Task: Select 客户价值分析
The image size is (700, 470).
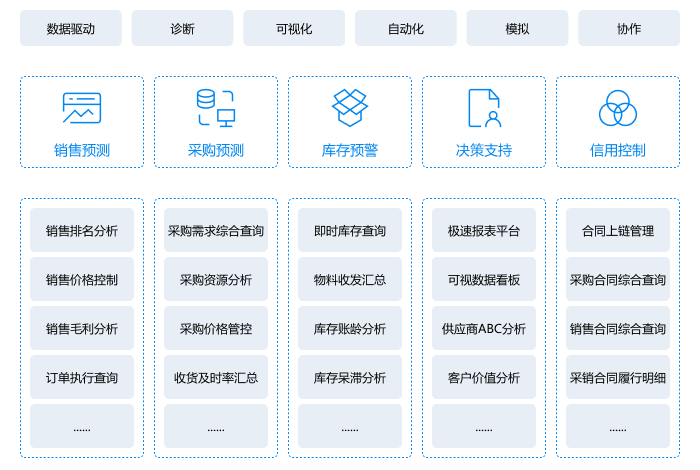Action: 484,377
